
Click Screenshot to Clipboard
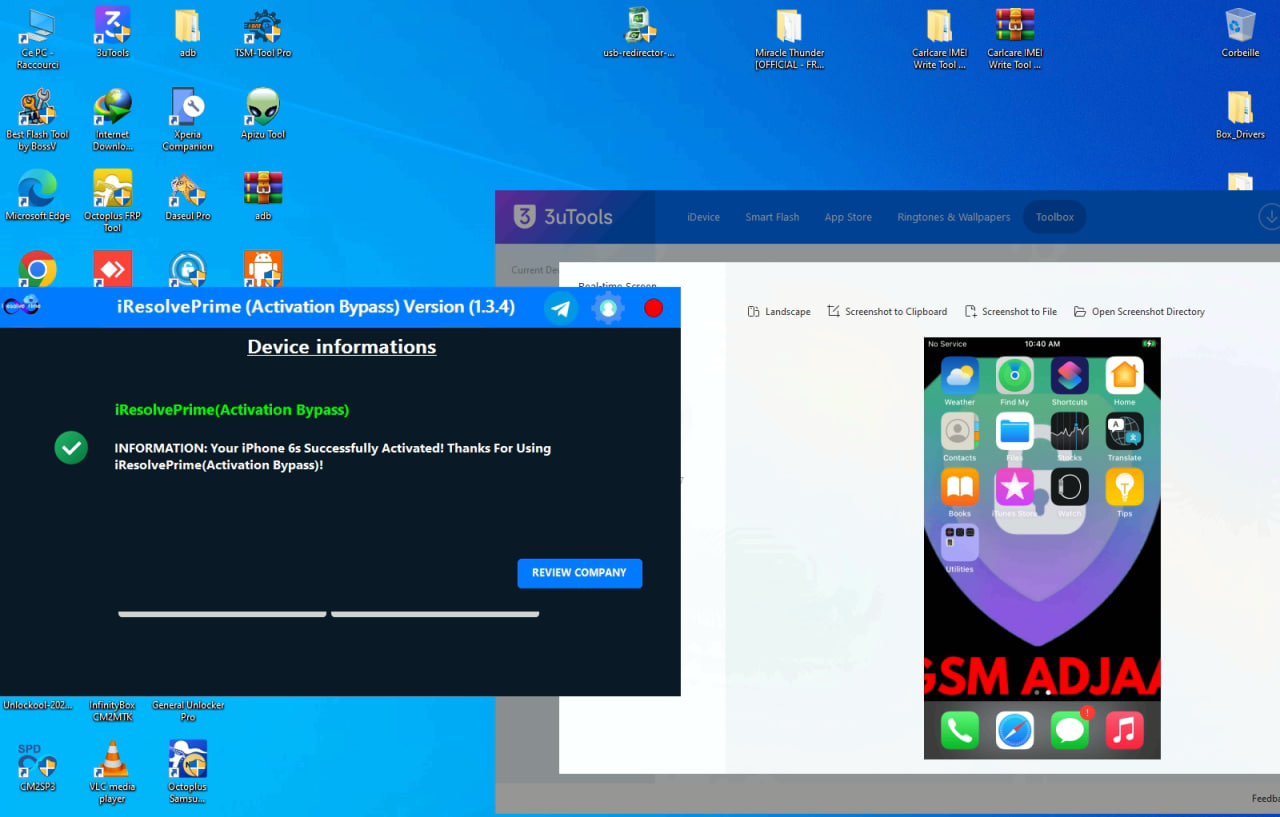pos(887,312)
